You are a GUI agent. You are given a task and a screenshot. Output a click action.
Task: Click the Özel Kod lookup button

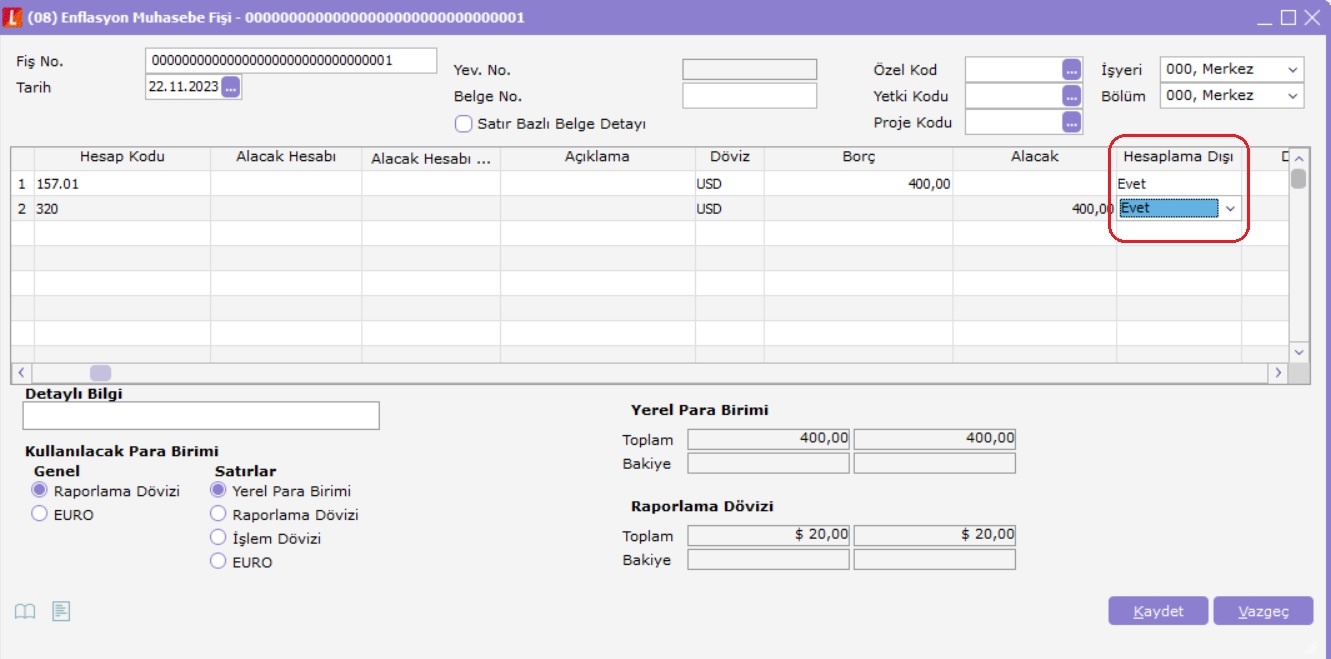(x=1072, y=70)
